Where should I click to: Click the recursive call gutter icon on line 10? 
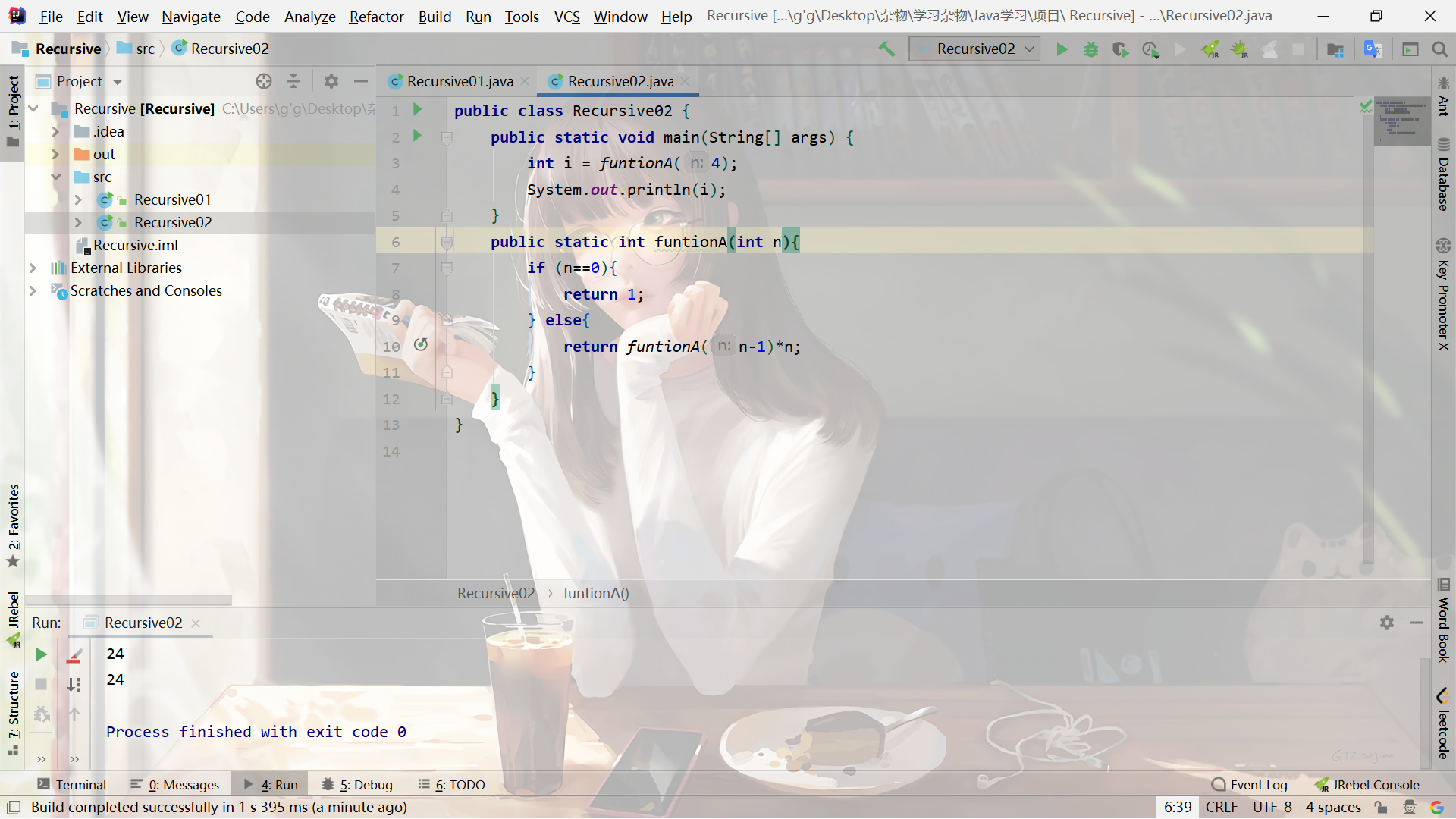click(421, 345)
